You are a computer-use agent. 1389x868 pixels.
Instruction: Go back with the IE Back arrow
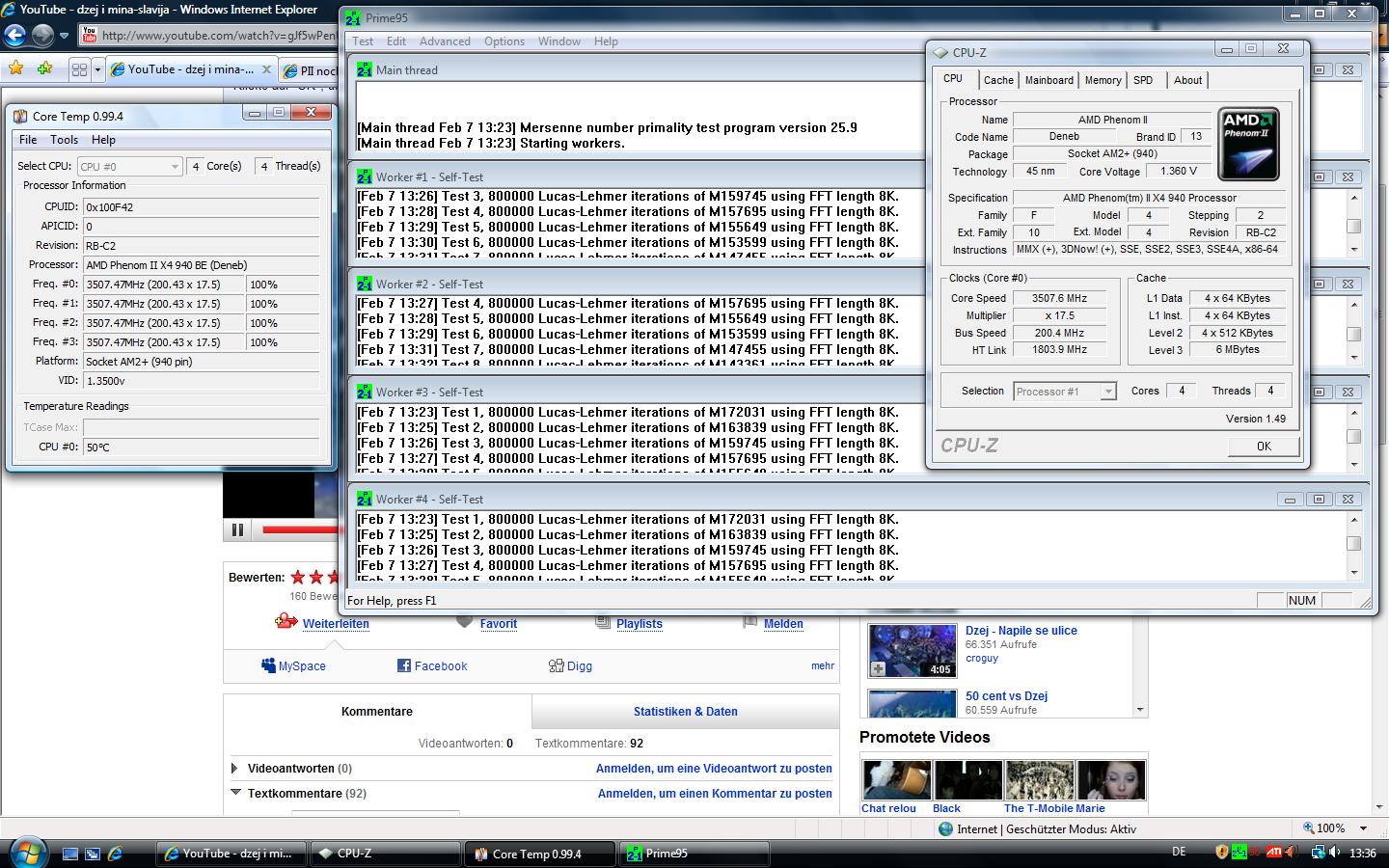pos(14,36)
